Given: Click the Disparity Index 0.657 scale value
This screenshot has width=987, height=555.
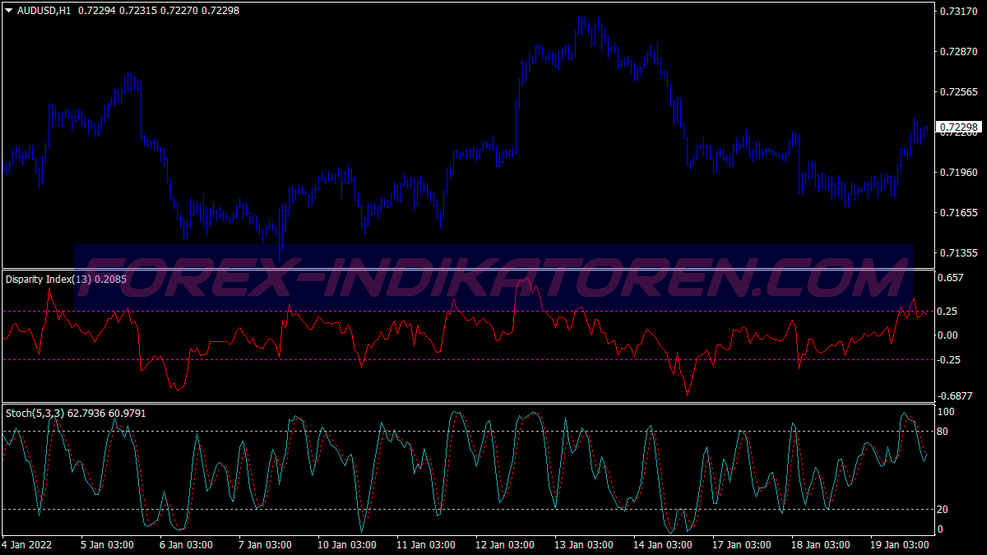Looking at the screenshot, I should click(952, 278).
